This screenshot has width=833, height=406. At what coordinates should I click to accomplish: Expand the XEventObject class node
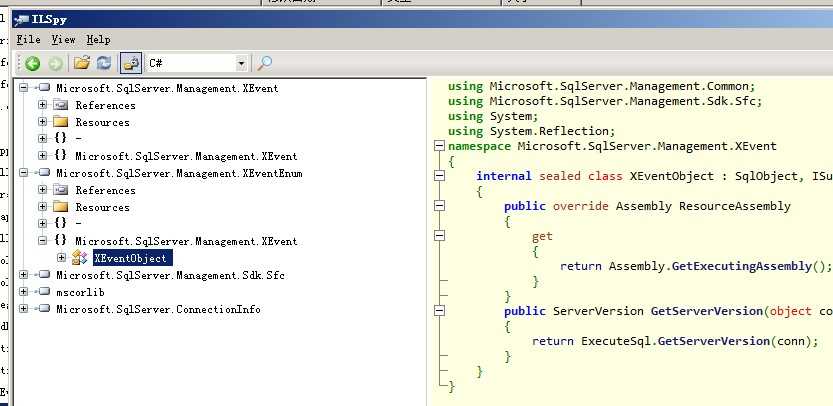tap(62, 258)
